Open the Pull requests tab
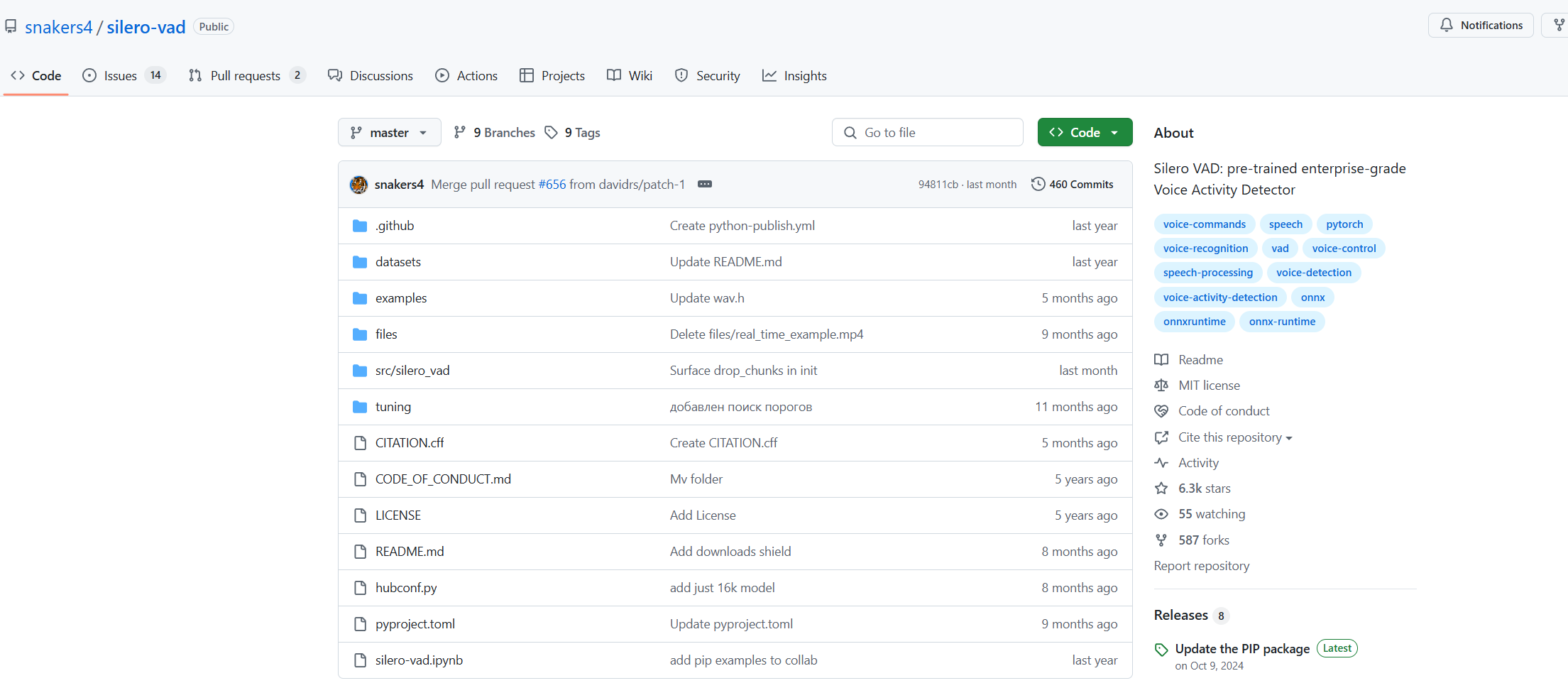The image size is (1568, 688). (x=246, y=75)
